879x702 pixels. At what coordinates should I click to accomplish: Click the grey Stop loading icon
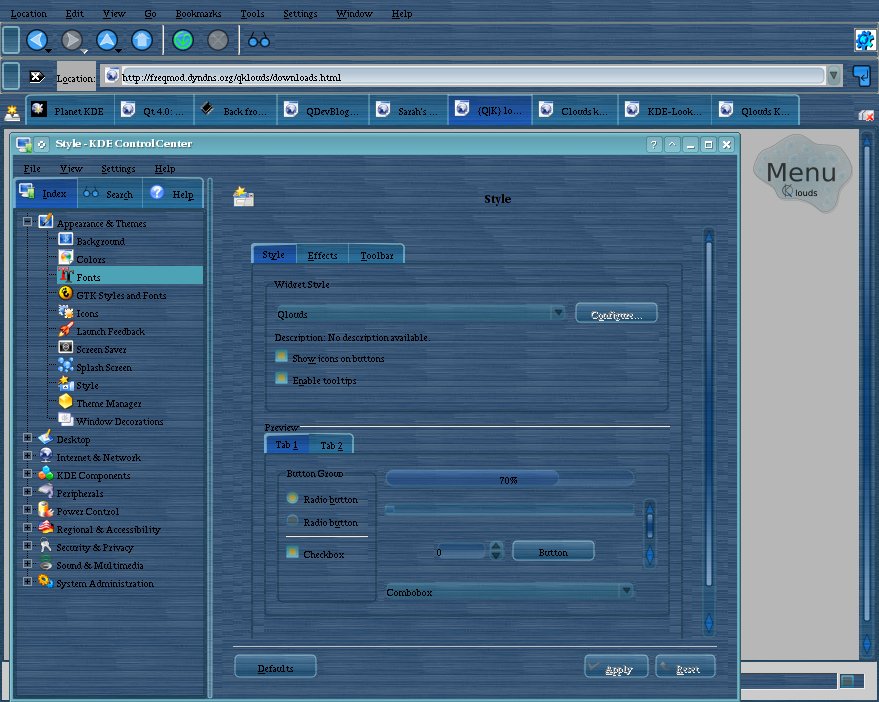pos(218,40)
